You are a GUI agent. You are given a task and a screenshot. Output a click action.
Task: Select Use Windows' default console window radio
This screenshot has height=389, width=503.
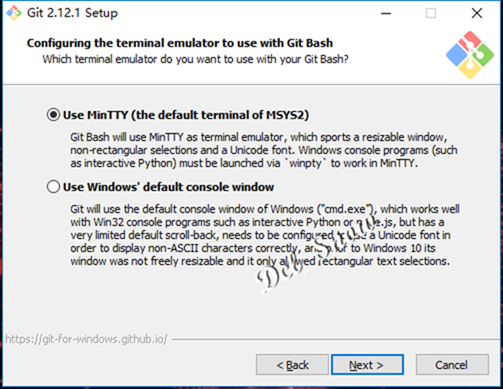[x=53, y=187]
